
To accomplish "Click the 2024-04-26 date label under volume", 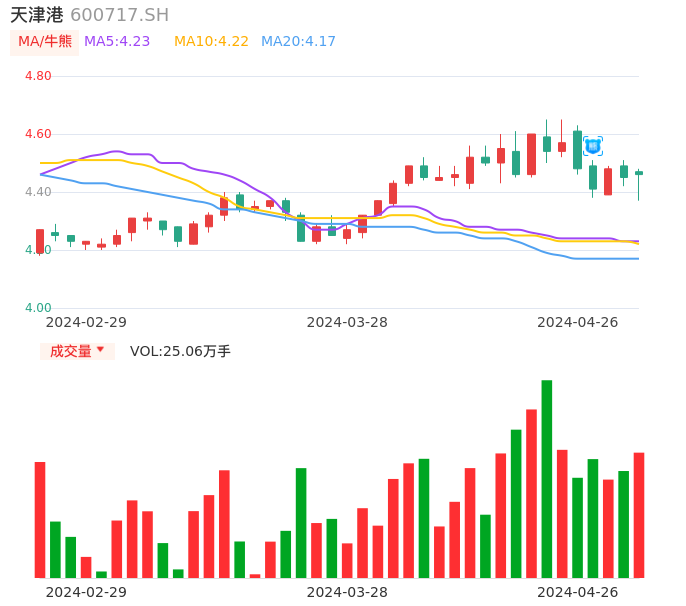I will (577, 592).
